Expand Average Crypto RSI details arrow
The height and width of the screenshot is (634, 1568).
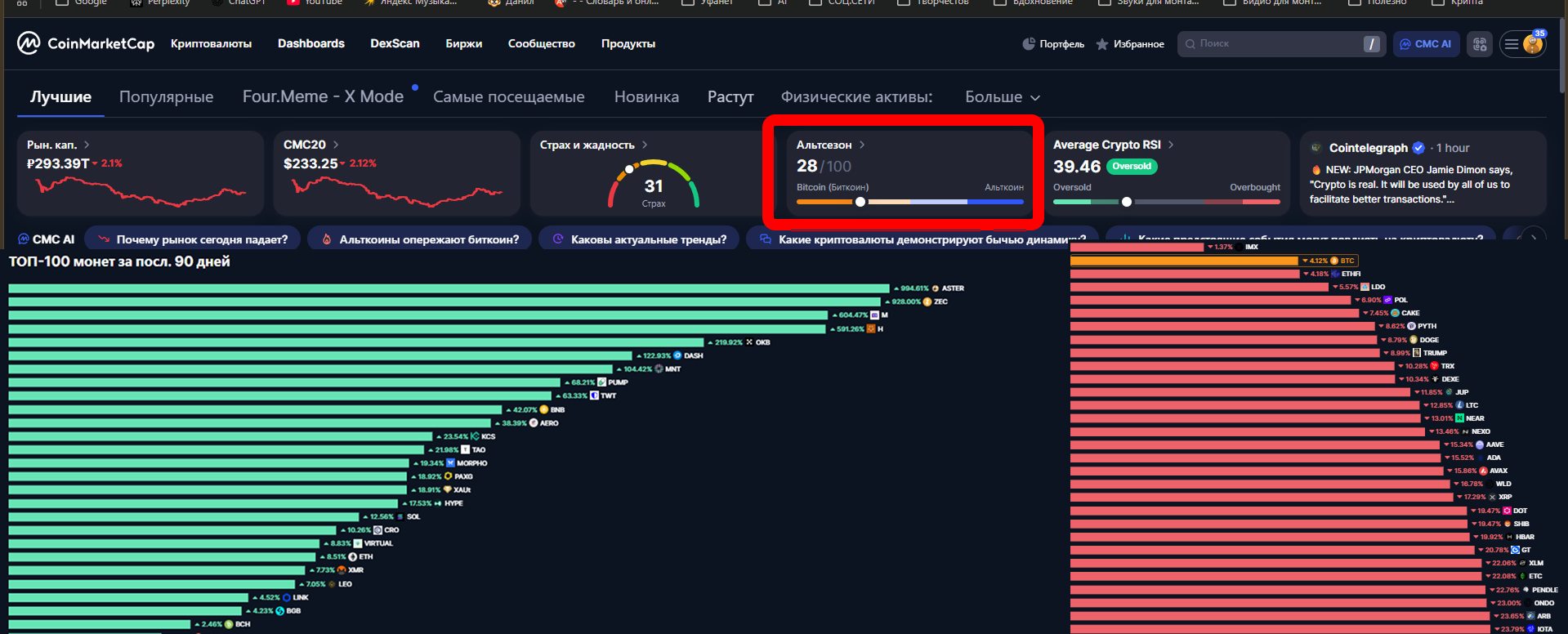[x=1171, y=145]
